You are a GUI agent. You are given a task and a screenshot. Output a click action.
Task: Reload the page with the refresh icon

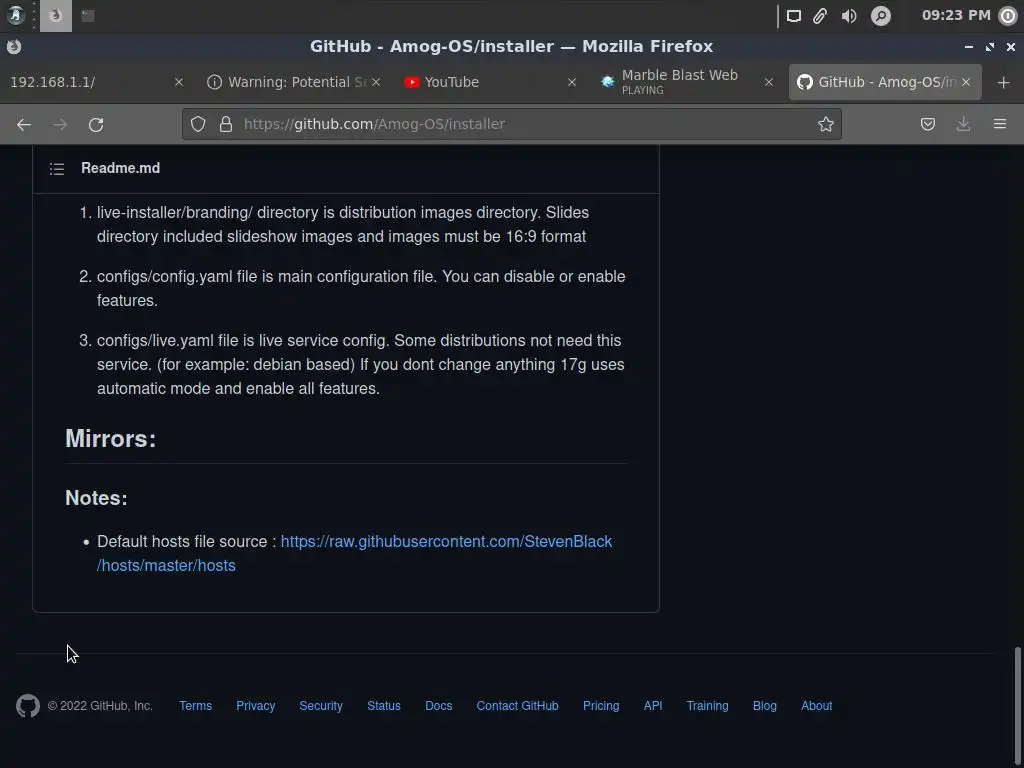(96, 124)
